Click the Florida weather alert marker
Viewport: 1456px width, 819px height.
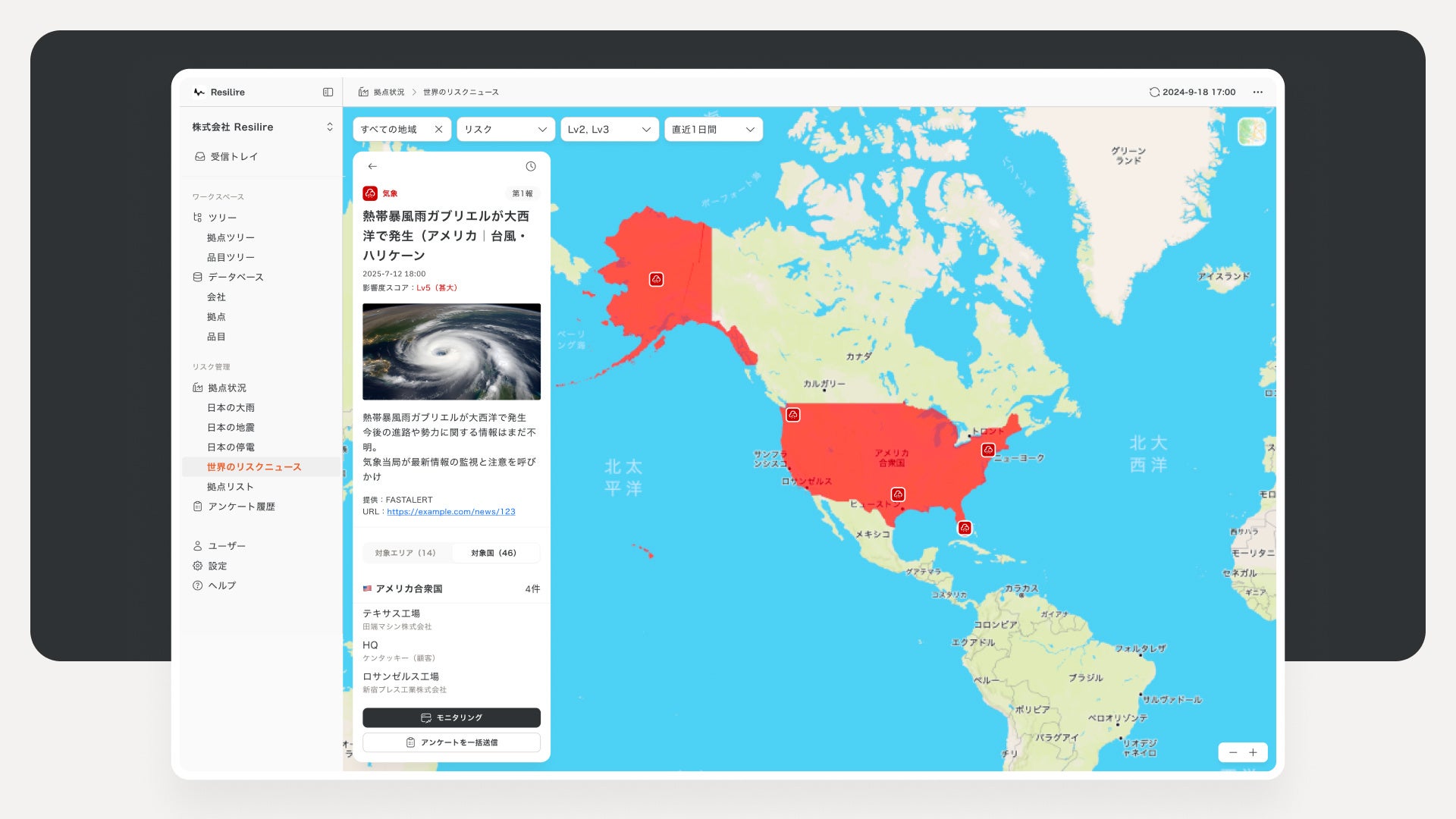tap(964, 528)
